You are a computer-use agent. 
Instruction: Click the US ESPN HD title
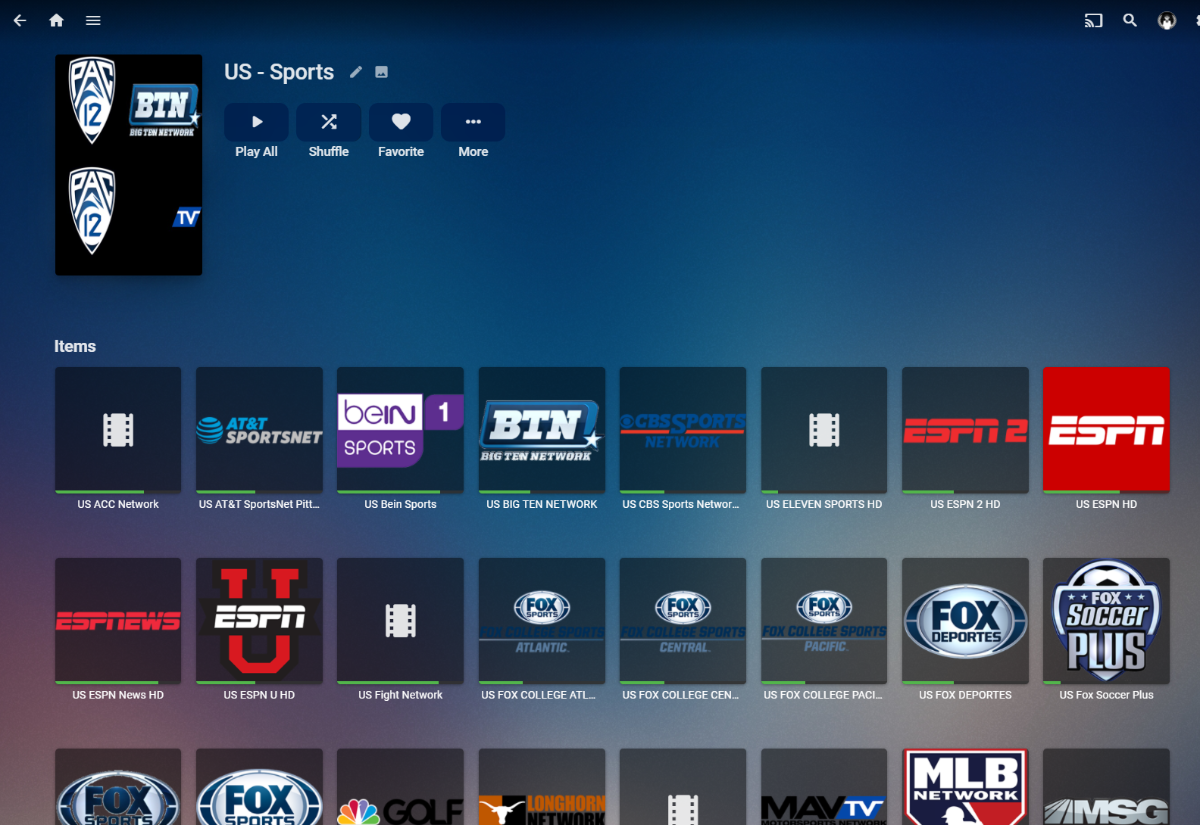(x=1106, y=505)
